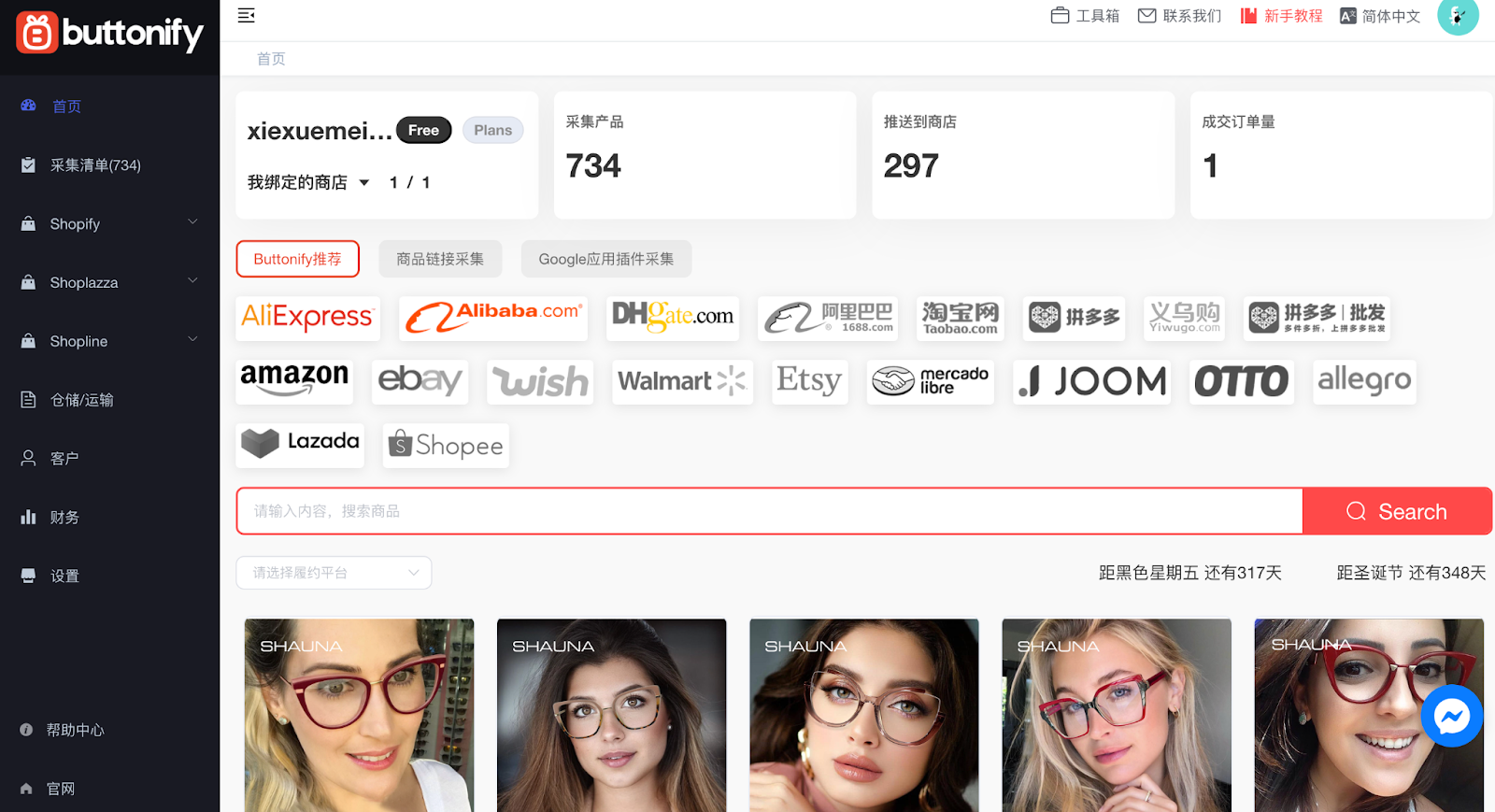Expand 我绑定的商店 store dropdown arrow
1495x812 pixels.
point(364,182)
